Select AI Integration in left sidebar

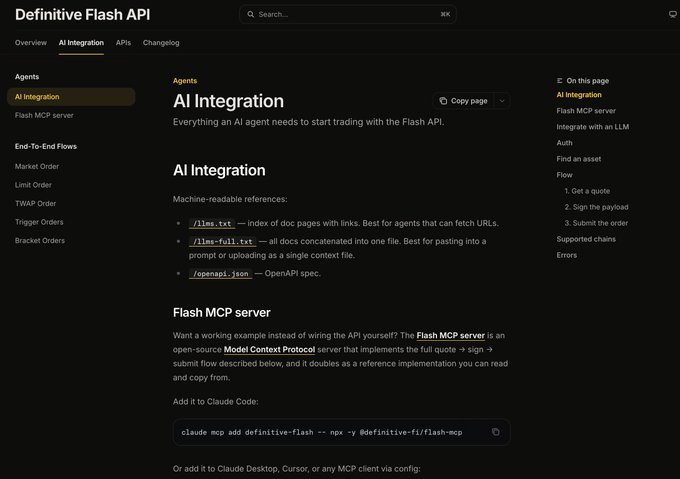point(71,97)
